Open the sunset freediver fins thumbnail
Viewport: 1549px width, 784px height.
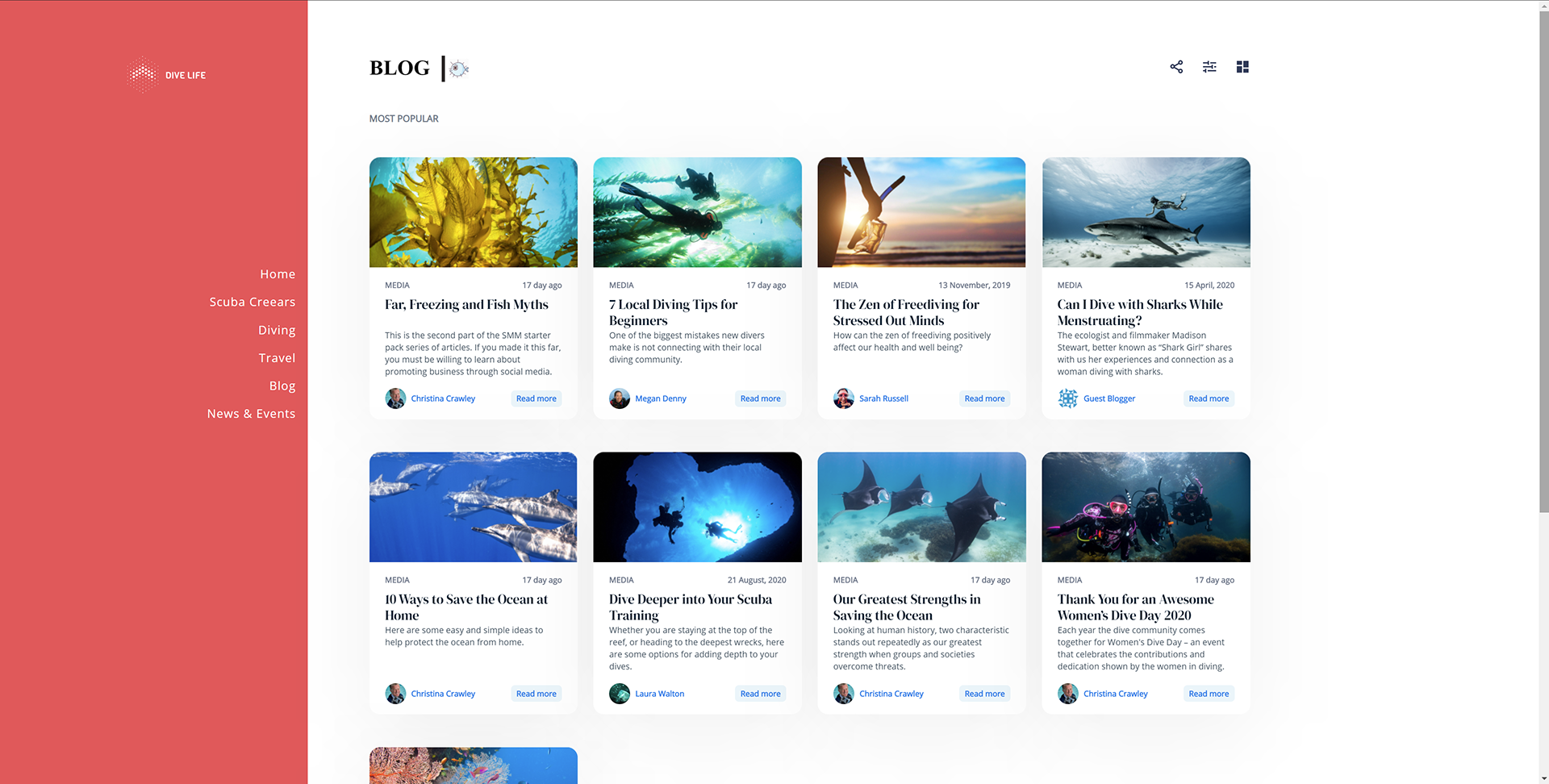click(921, 212)
